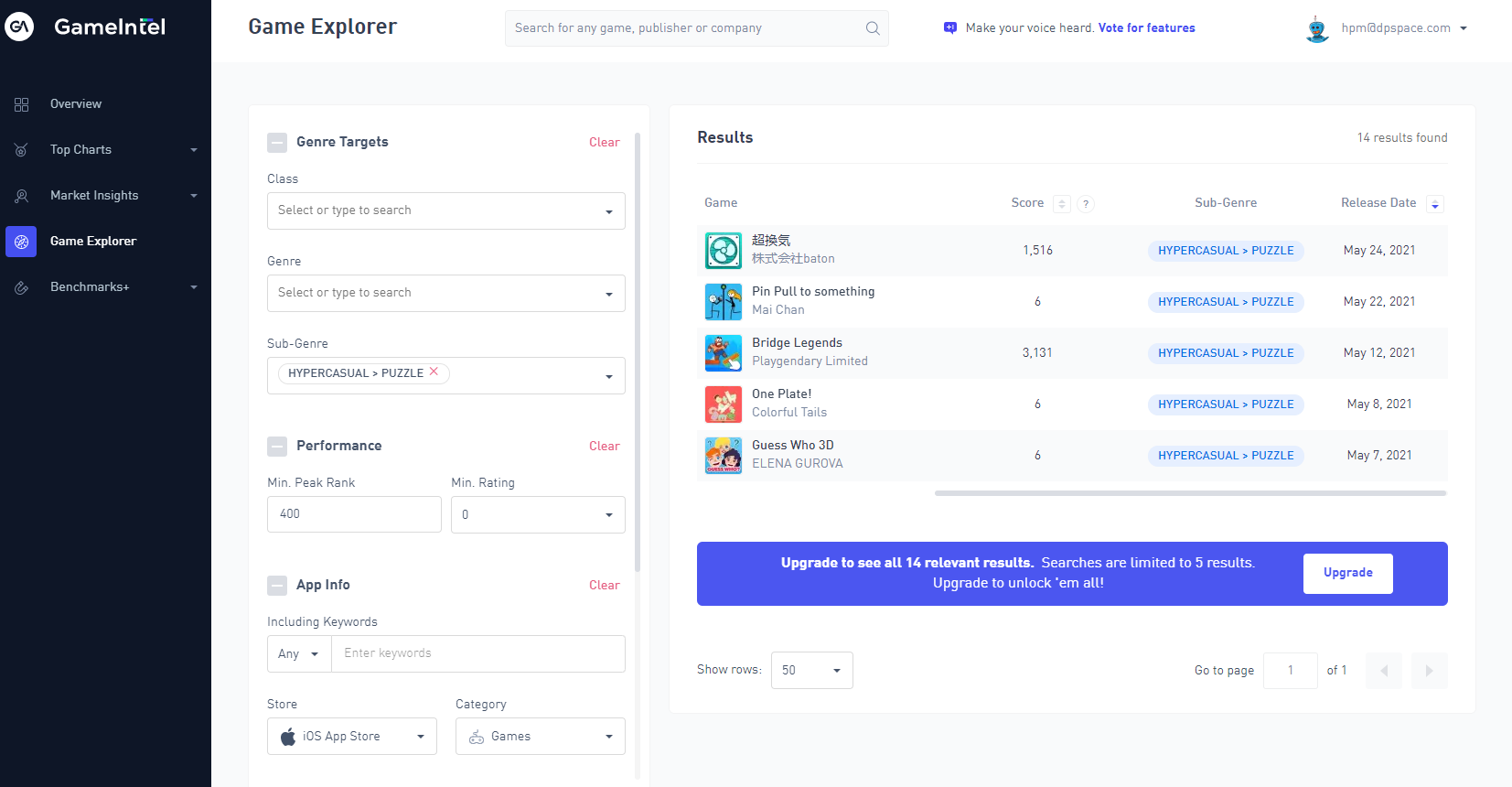This screenshot has width=1512, height=787.
Task: Open the Sub-Genre dropdown arrow
Action: [609, 377]
